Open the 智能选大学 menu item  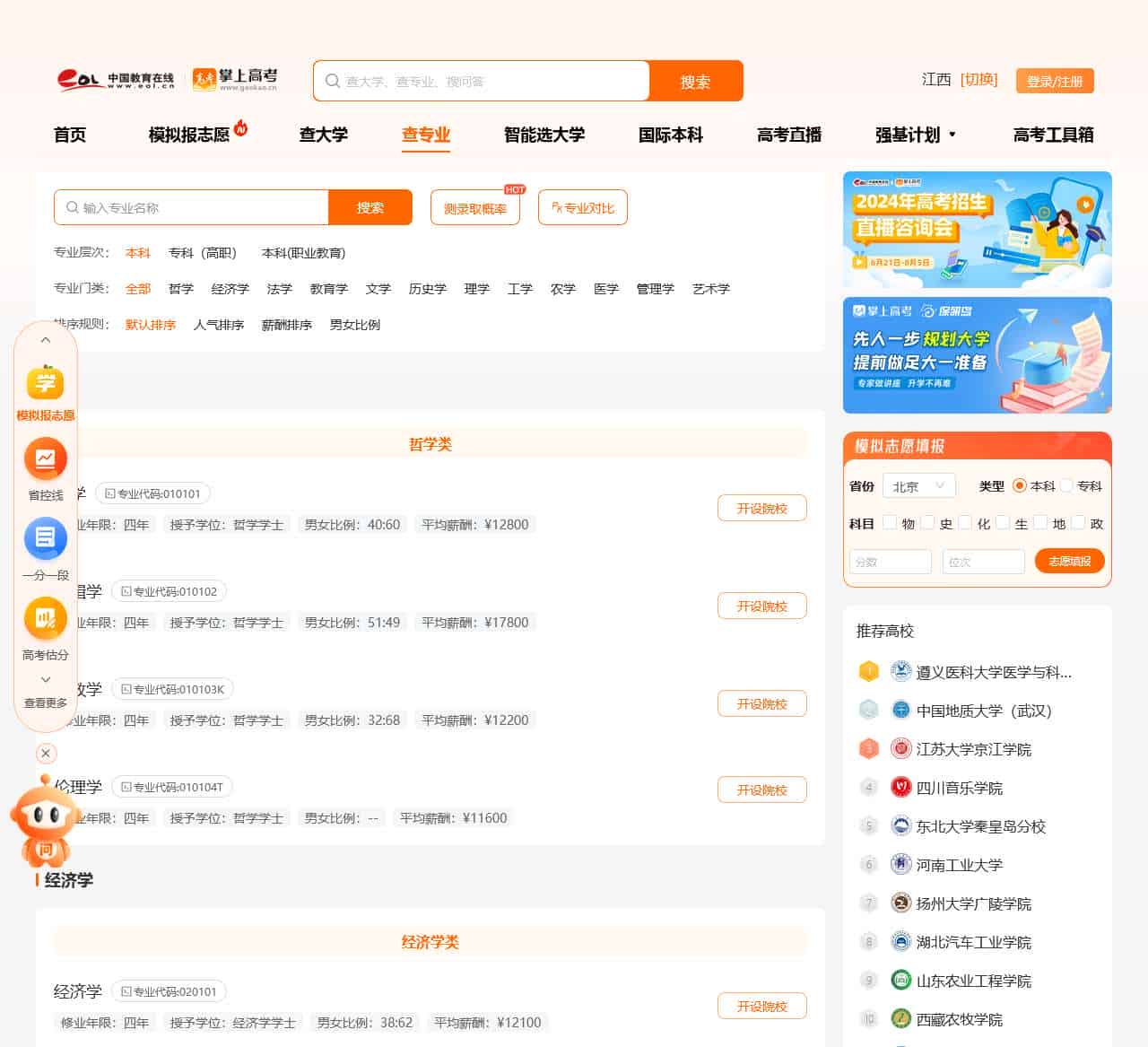coord(544,135)
